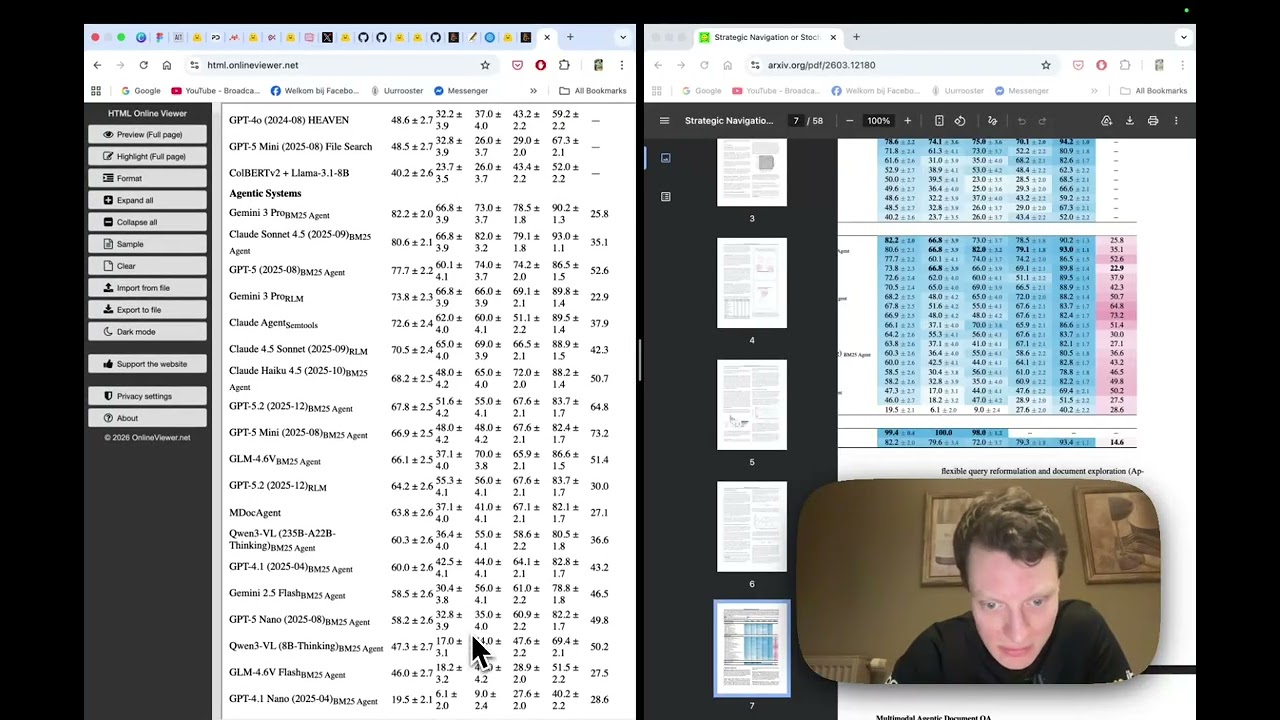Bookmark html.onlineviewer.net with the star icon
This screenshot has width=1280, height=720.
(485, 65)
